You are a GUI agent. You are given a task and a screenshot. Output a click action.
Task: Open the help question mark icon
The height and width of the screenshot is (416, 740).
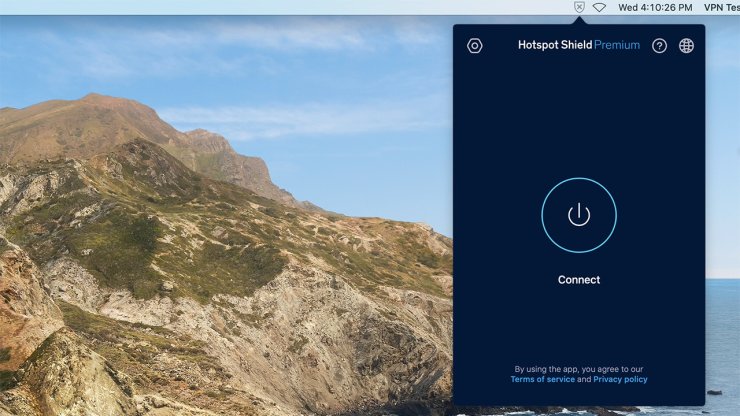coord(659,46)
